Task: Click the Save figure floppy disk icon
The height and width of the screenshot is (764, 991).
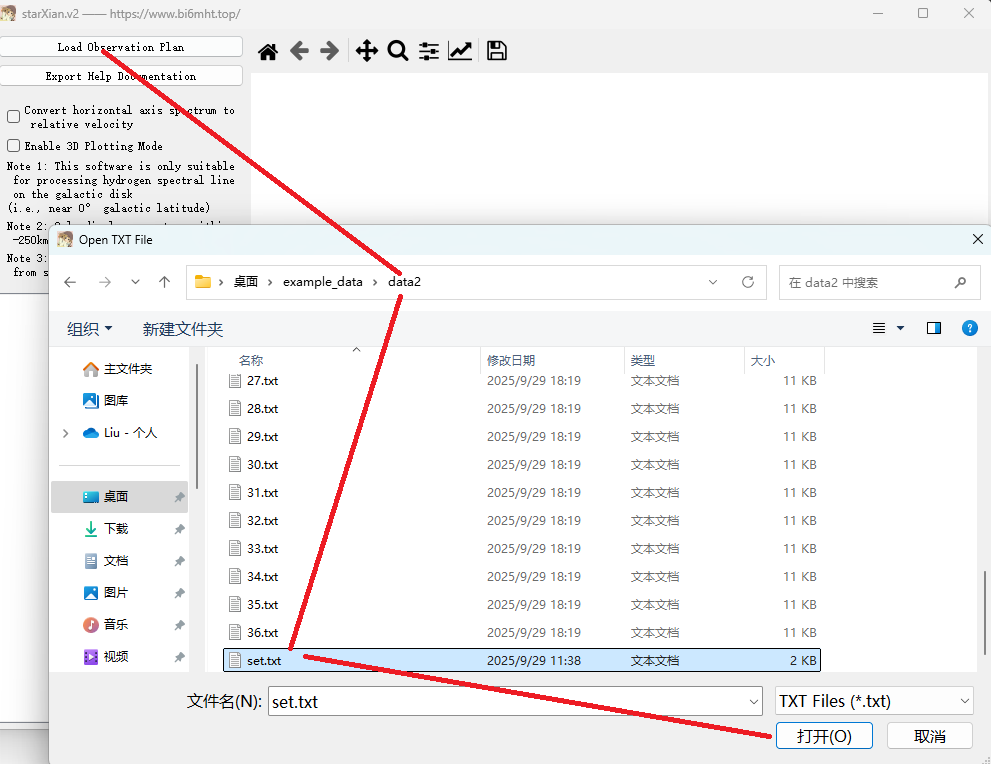Action: pos(497,52)
